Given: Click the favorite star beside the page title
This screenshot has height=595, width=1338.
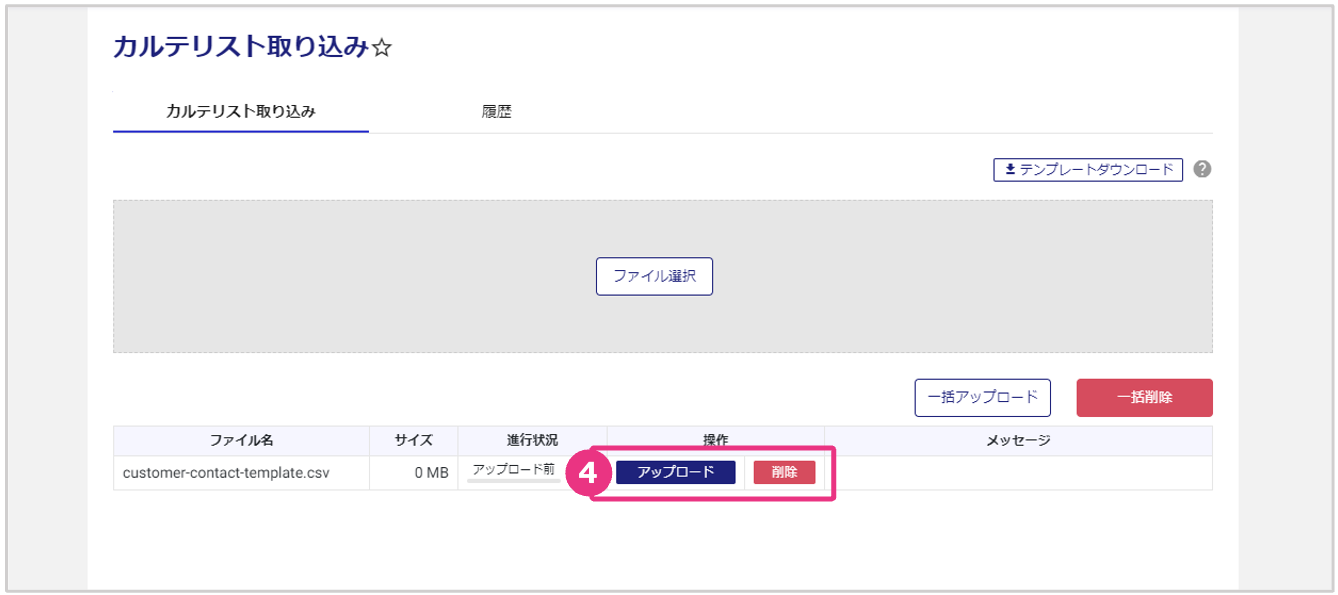Looking at the screenshot, I should pyautogui.click(x=382, y=49).
